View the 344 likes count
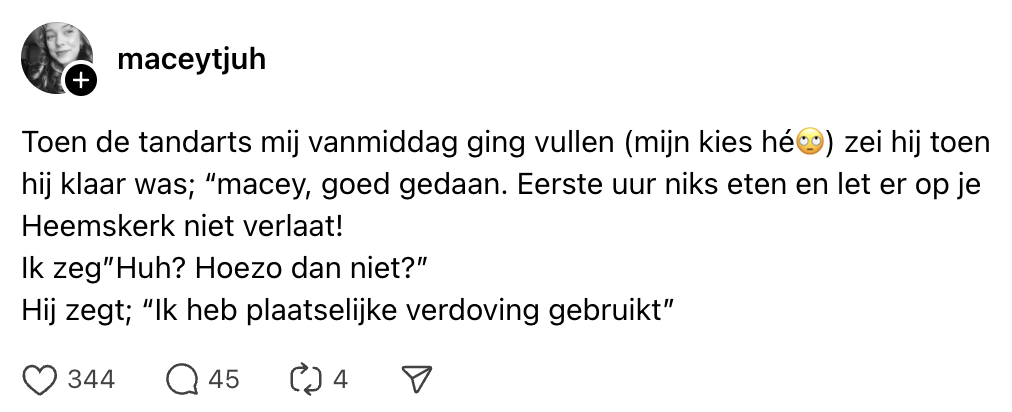This screenshot has height=412, width=1012. 91,379
